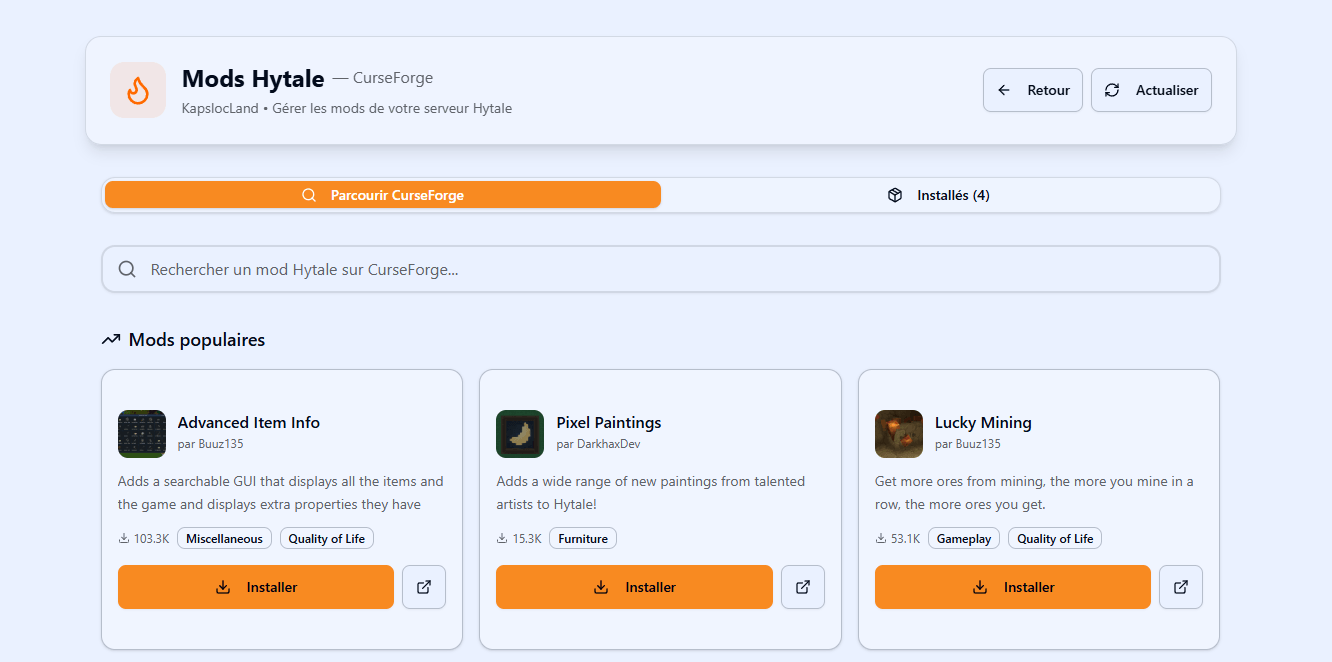The width and height of the screenshot is (1332, 662).
Task: Click the trending arrow icon beside Mods populaires
Action: click(111, 340)
